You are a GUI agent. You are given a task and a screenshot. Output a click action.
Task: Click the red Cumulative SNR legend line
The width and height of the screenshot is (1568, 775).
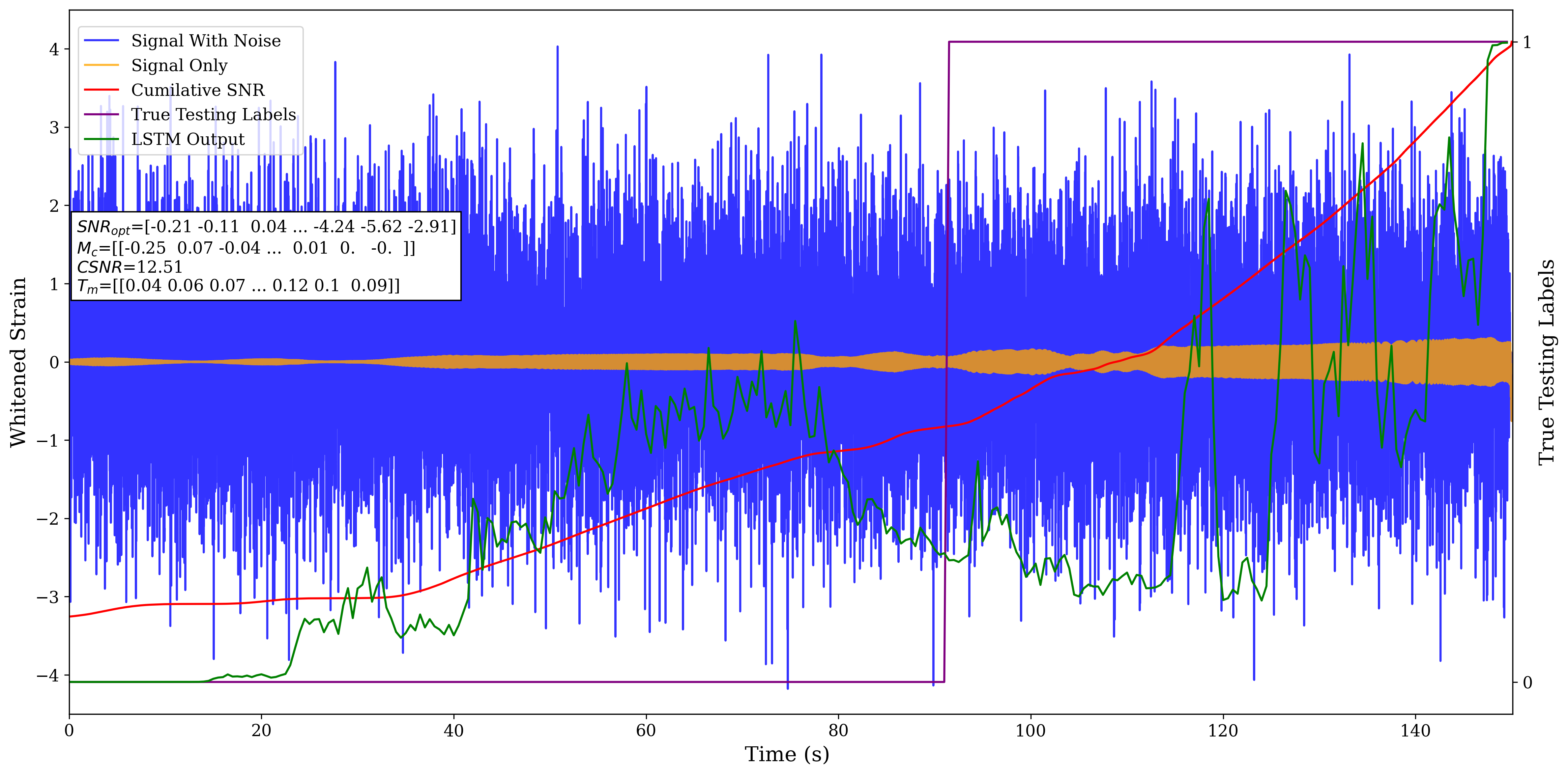(x=101, y=90)
